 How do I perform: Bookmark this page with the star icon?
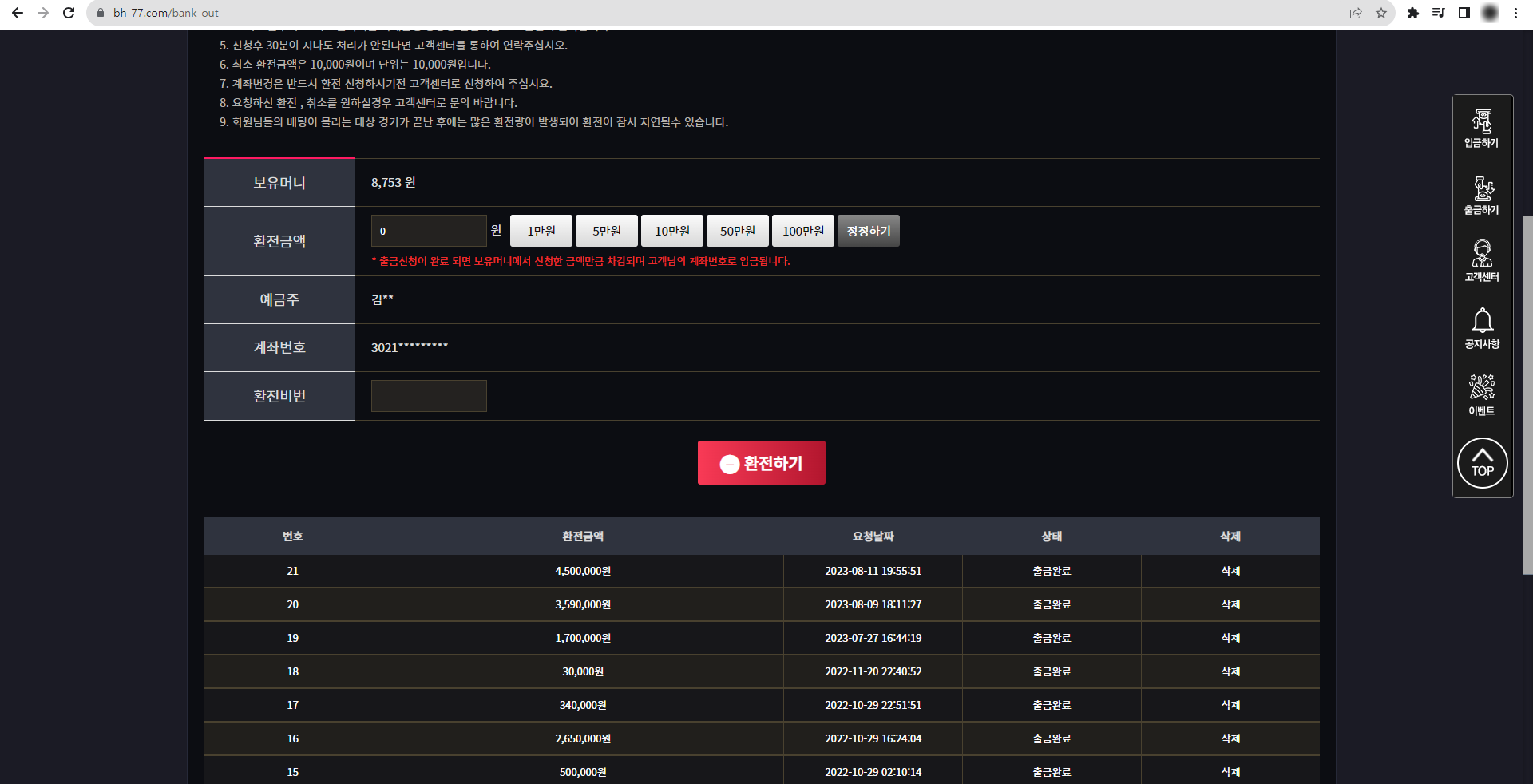1381,13
